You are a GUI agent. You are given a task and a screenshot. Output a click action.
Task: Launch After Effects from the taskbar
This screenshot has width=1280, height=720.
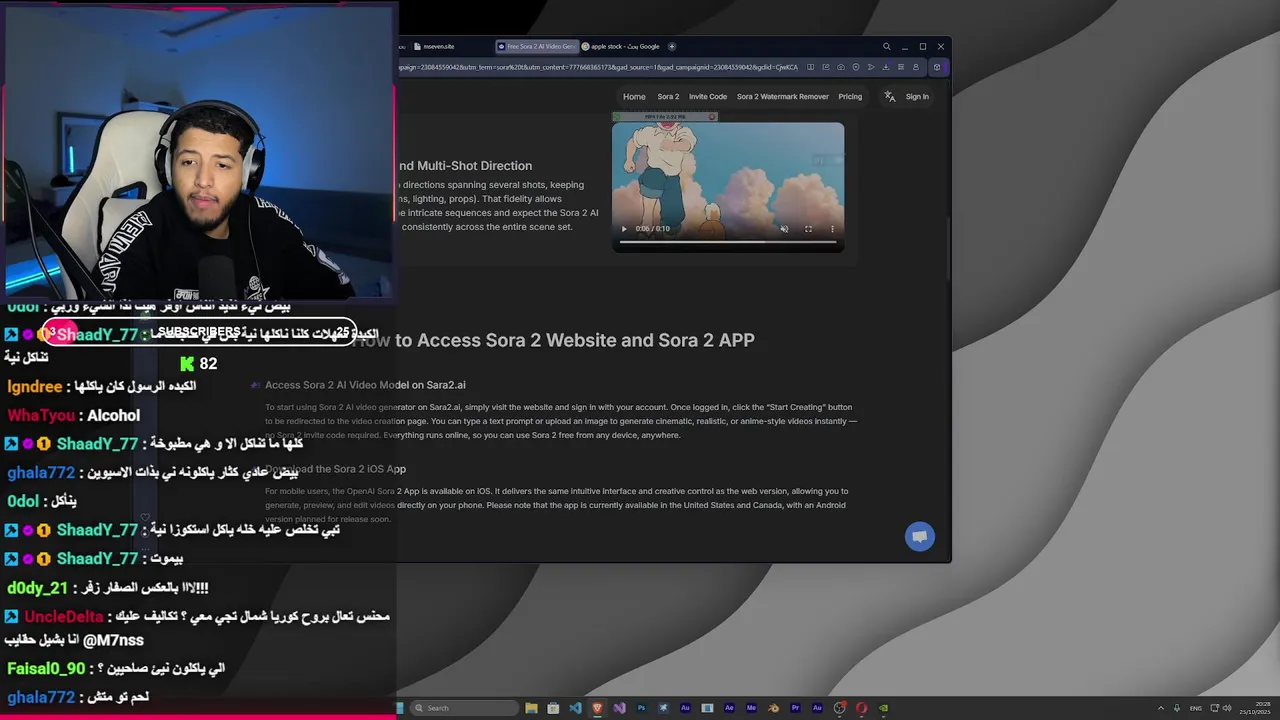[x=729, y=708]
